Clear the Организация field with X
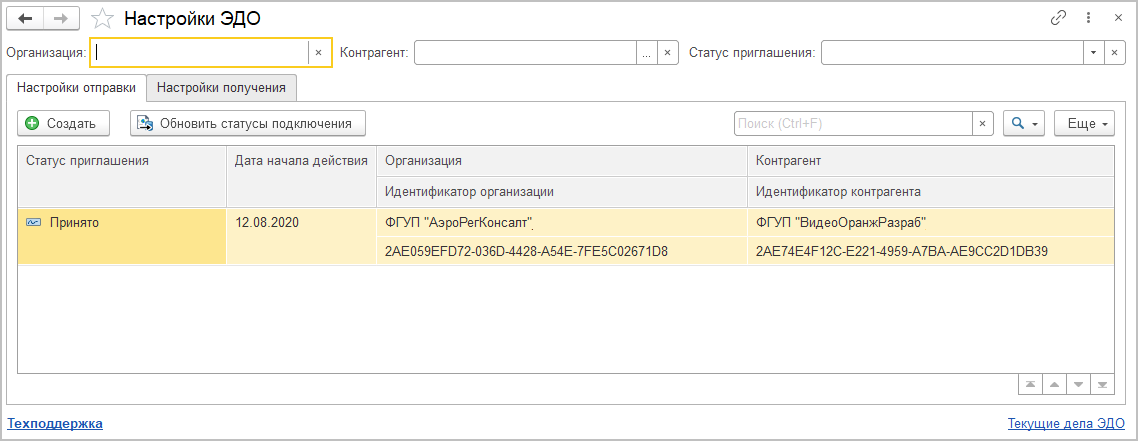 319,53
